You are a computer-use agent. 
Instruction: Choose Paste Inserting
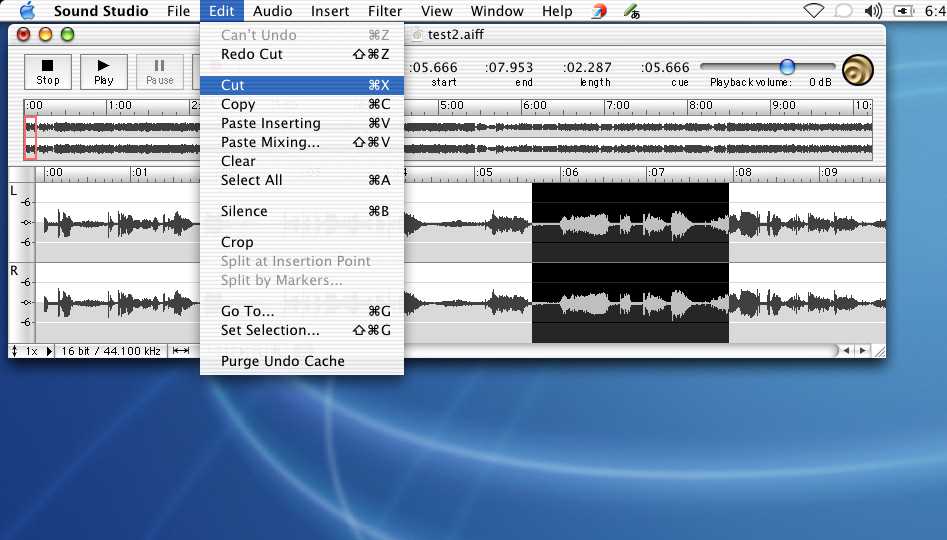(302, 123)
